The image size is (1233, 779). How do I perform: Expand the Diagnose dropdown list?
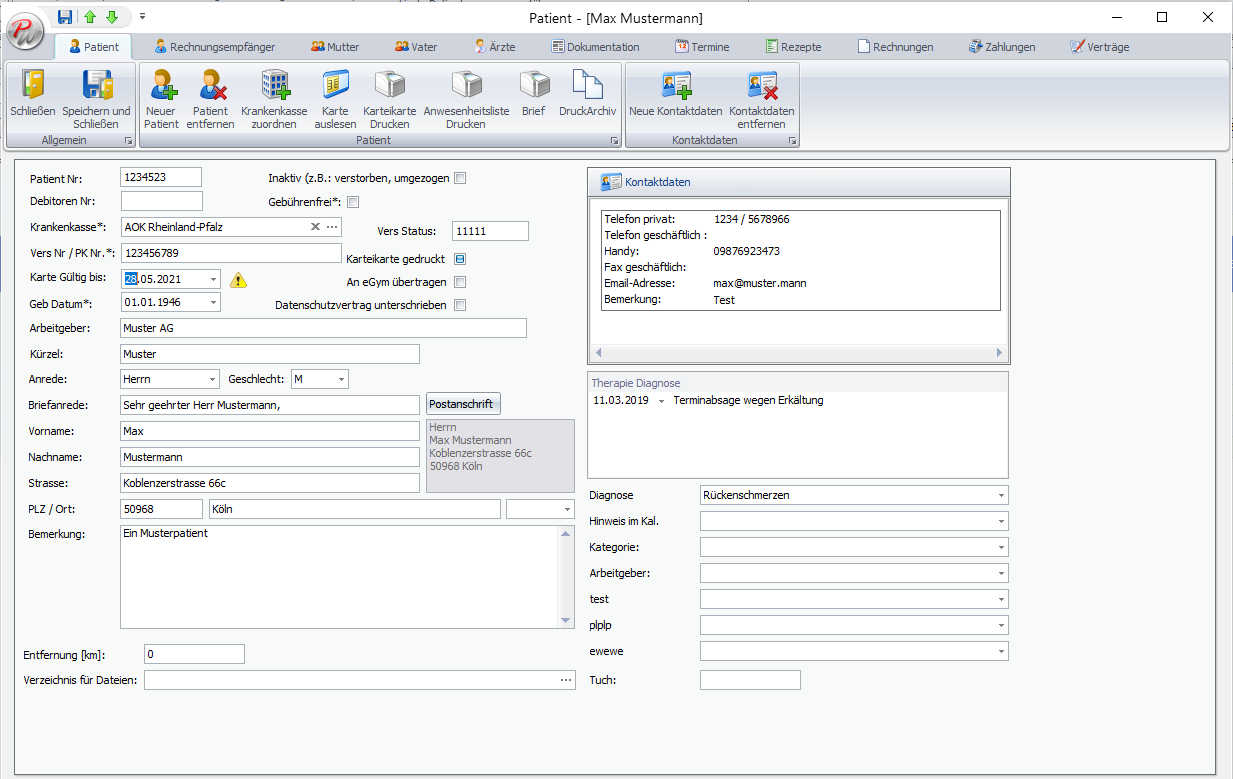pos(1001,494)
